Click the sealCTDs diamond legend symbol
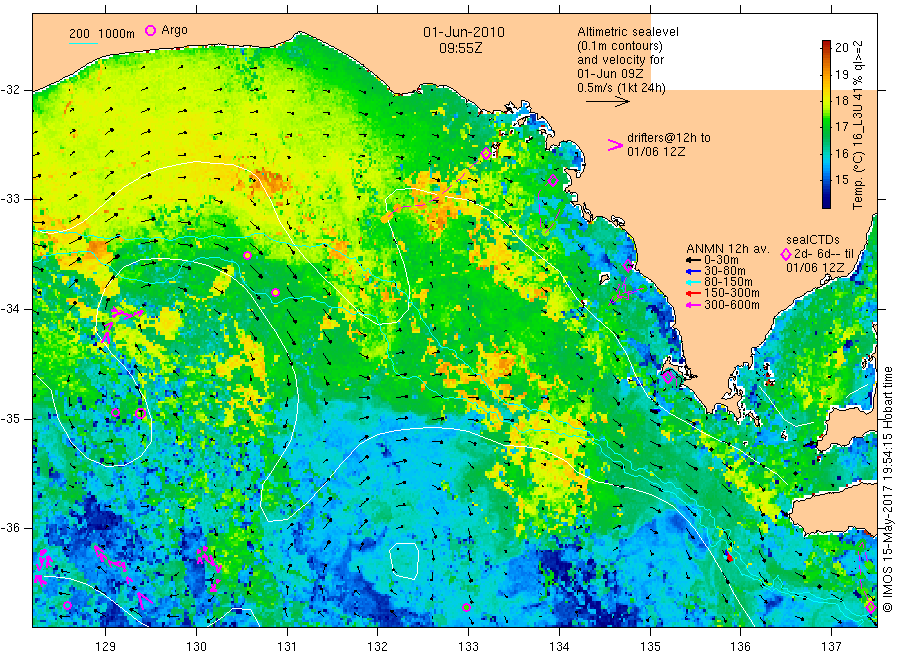The image size is (900, 660). point(786,254)
